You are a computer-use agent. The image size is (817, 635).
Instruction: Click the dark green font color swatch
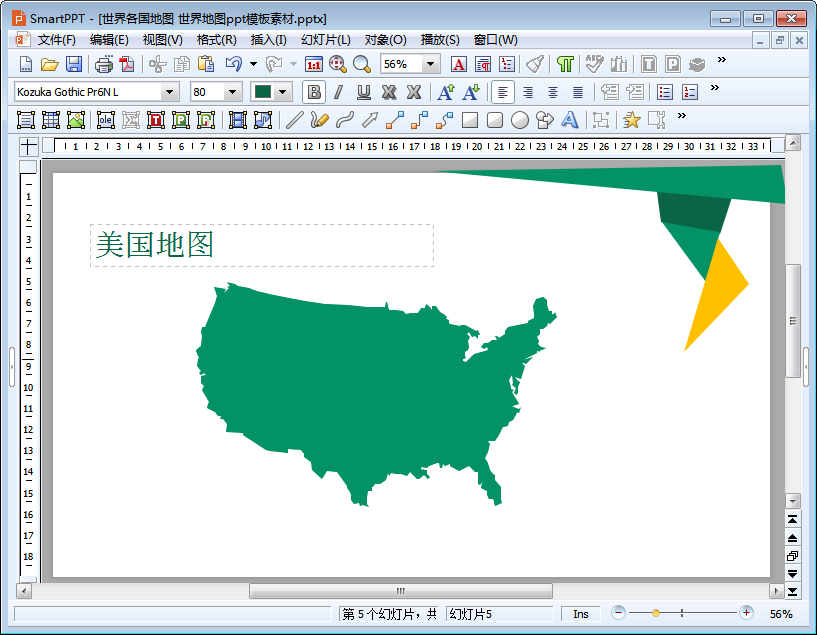(263, 92)
